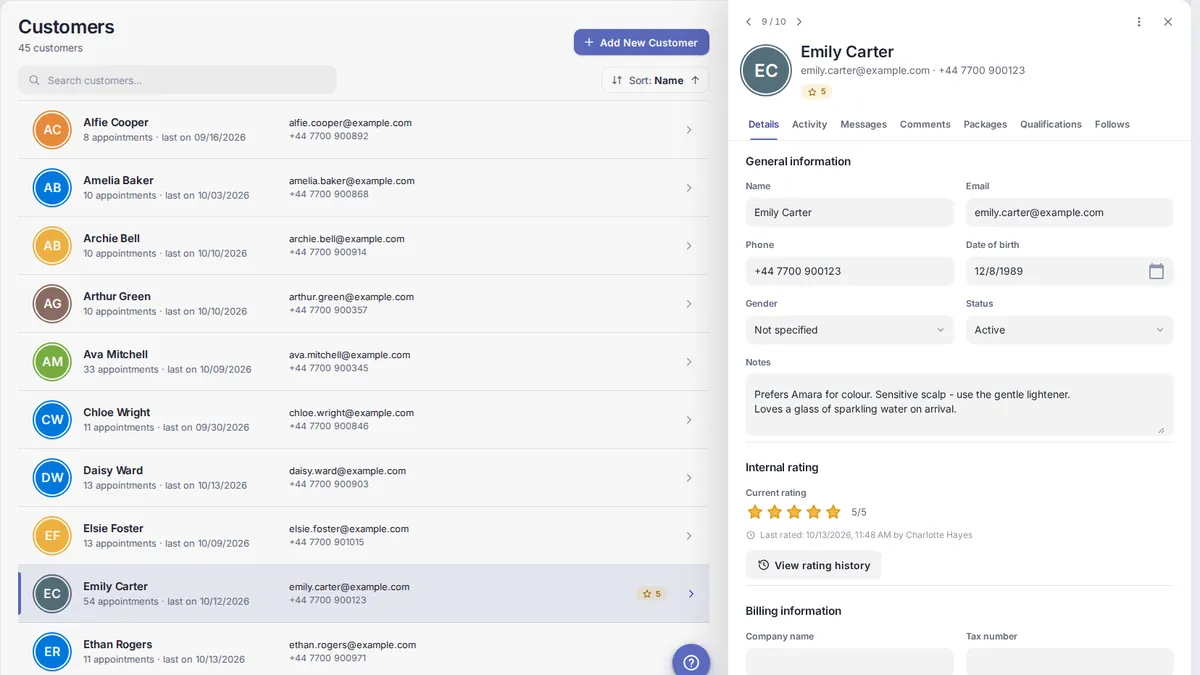The width and height of the screenshot is (1200, 675).
Task: Click View rating history button
Action: 814,565
